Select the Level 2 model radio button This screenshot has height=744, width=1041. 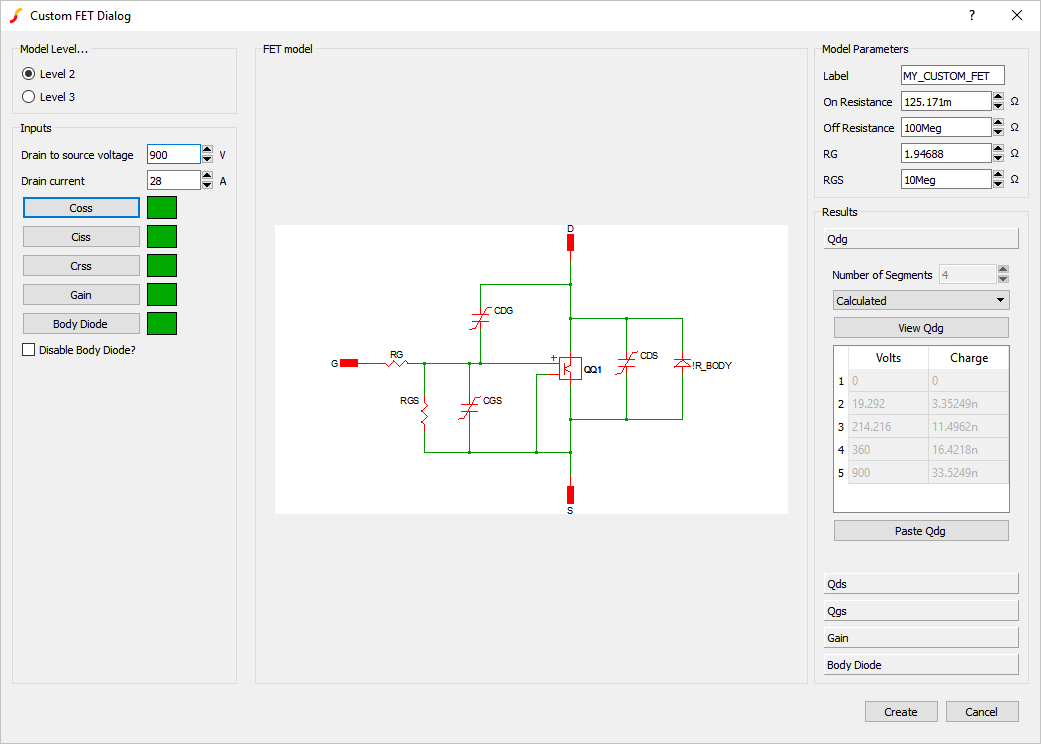point(28,73)
